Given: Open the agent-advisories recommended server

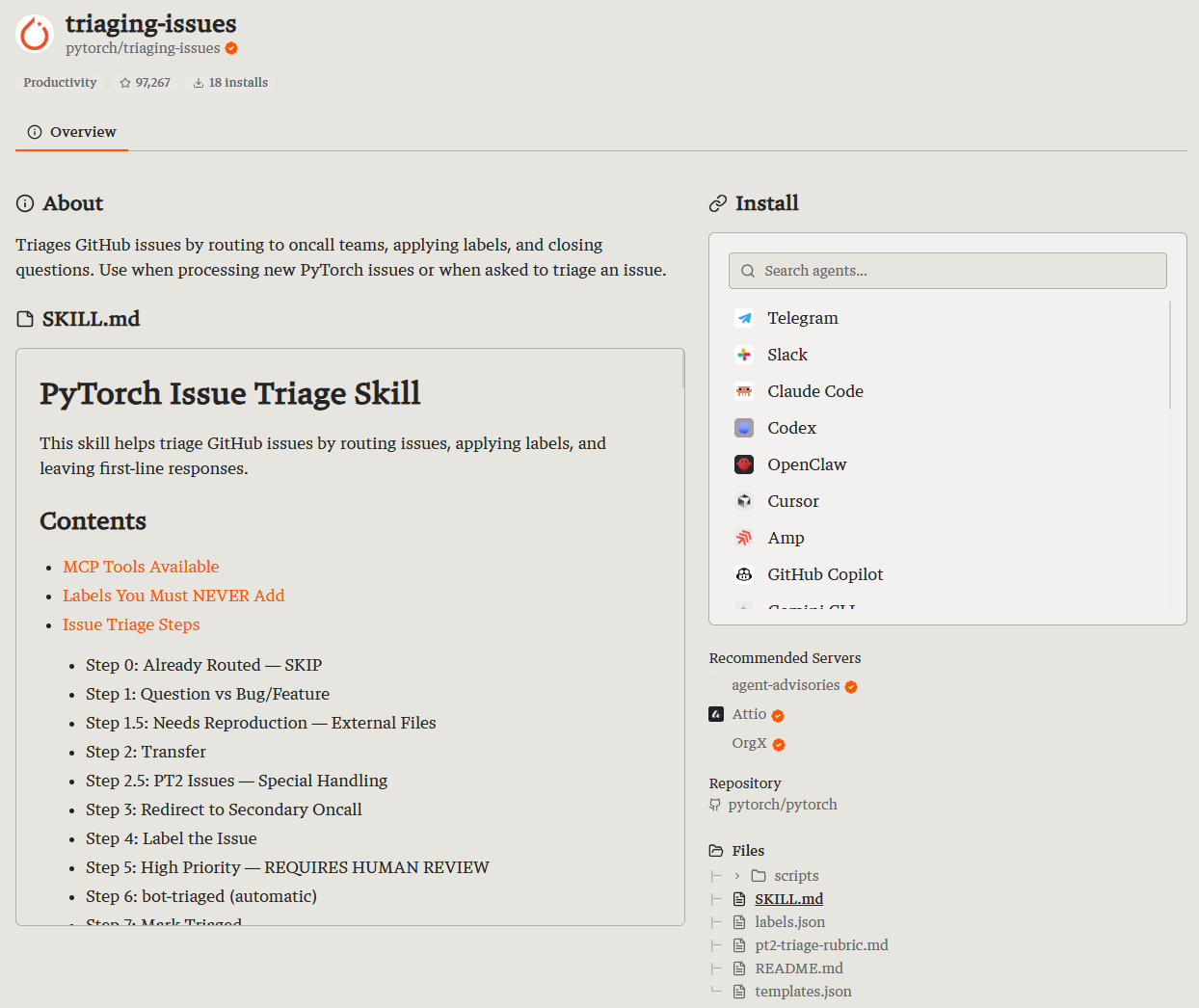Looking at the screenshot, I should pos(786,685).
